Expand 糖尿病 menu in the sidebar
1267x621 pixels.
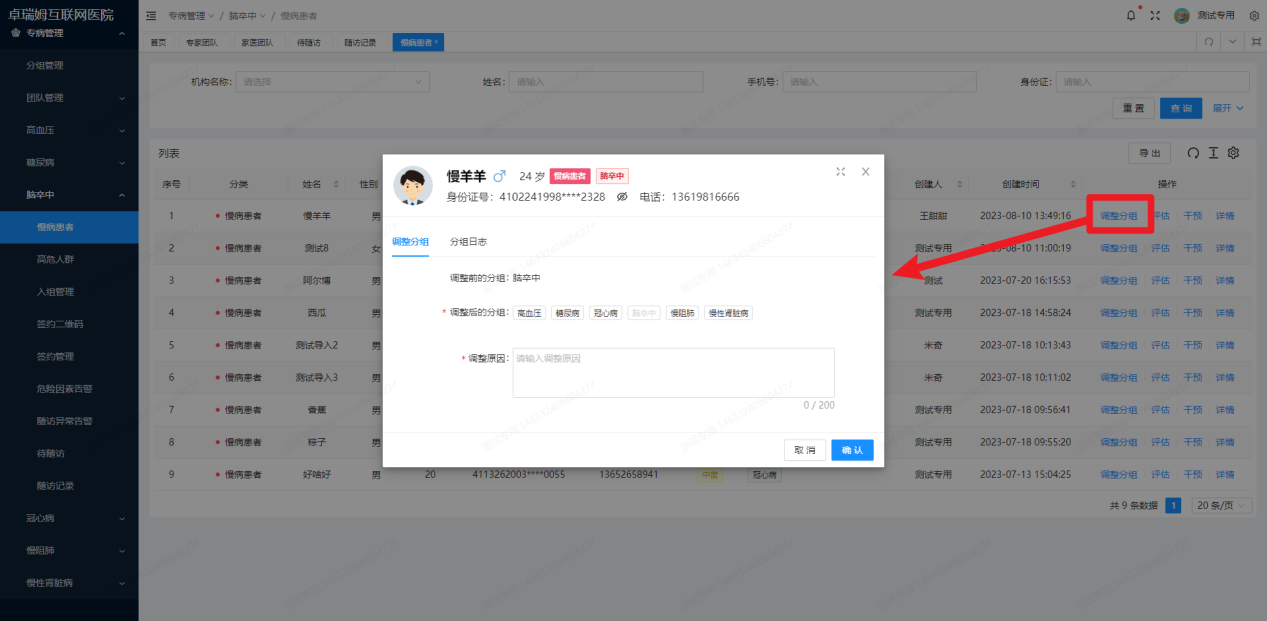click(x=69, y=162)
